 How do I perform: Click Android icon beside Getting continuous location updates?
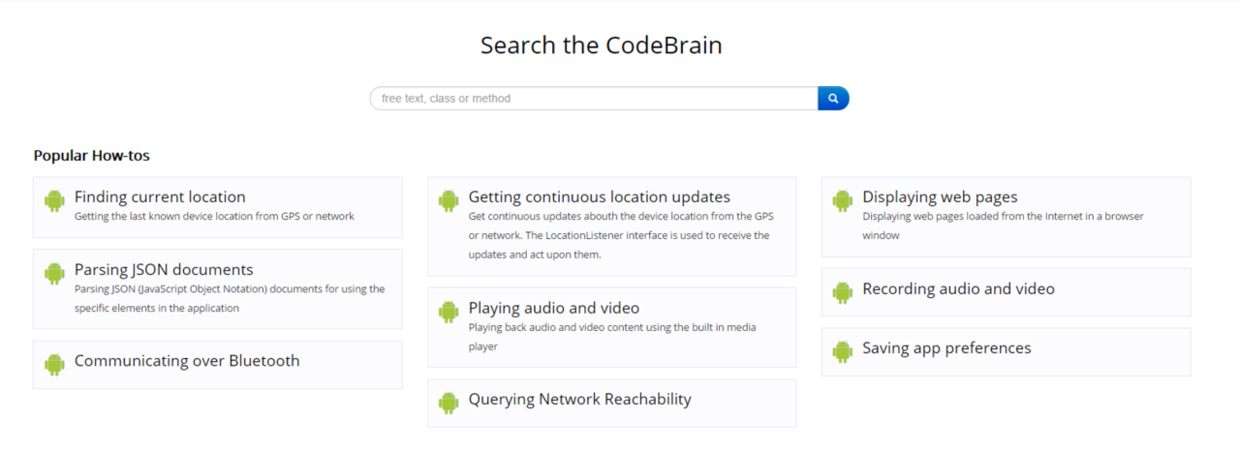pos(449,201)
